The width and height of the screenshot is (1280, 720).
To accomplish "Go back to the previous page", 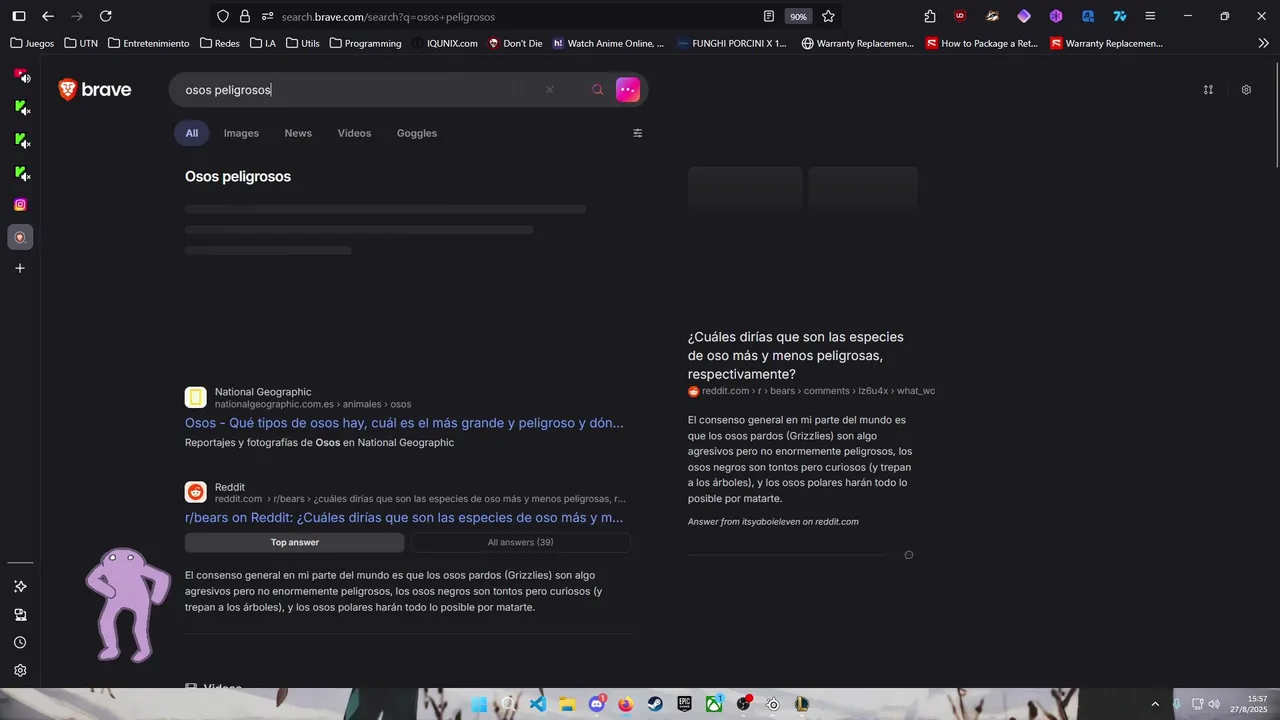I will coord(48,16).
